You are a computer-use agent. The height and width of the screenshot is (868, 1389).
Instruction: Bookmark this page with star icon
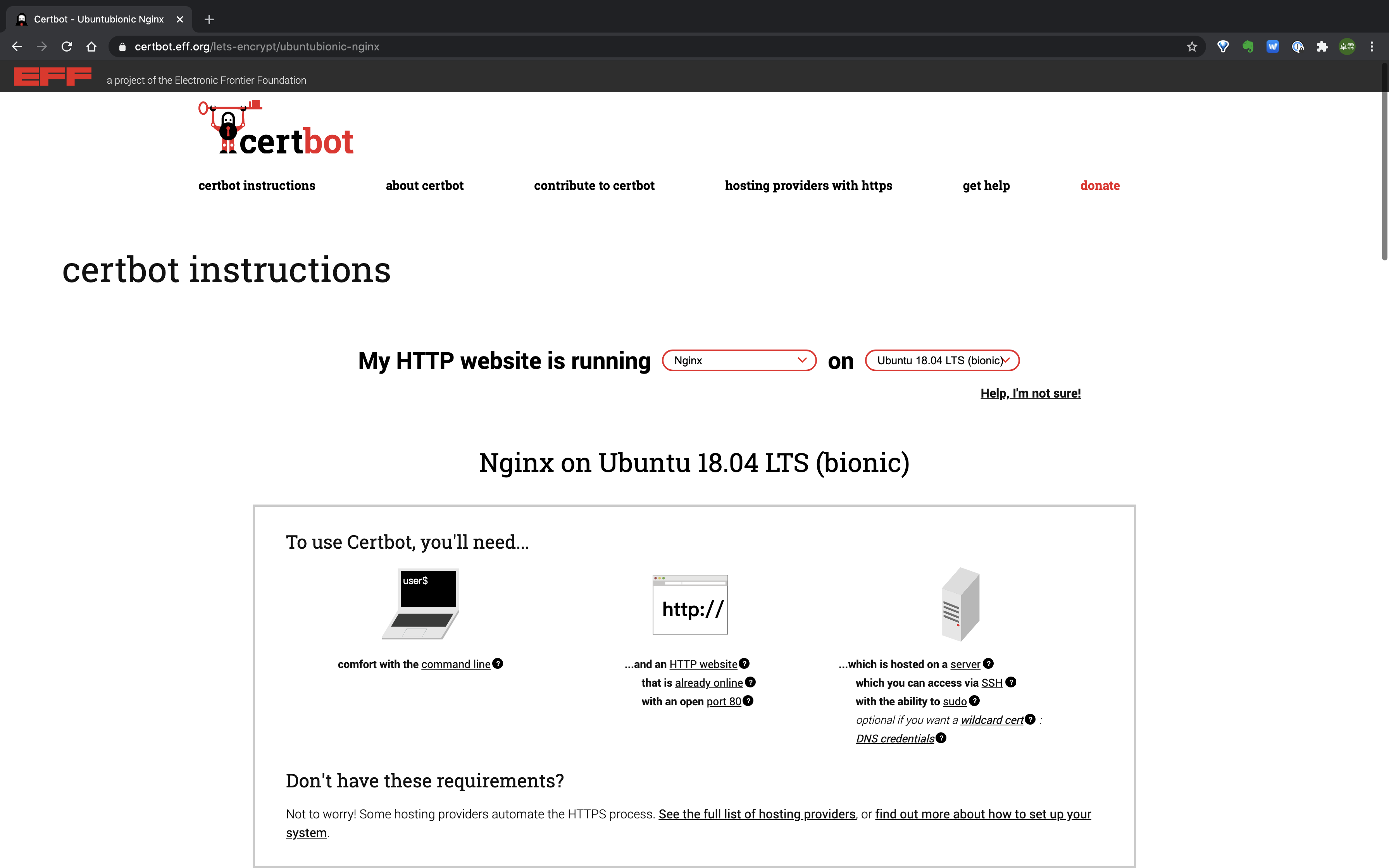1192,46
